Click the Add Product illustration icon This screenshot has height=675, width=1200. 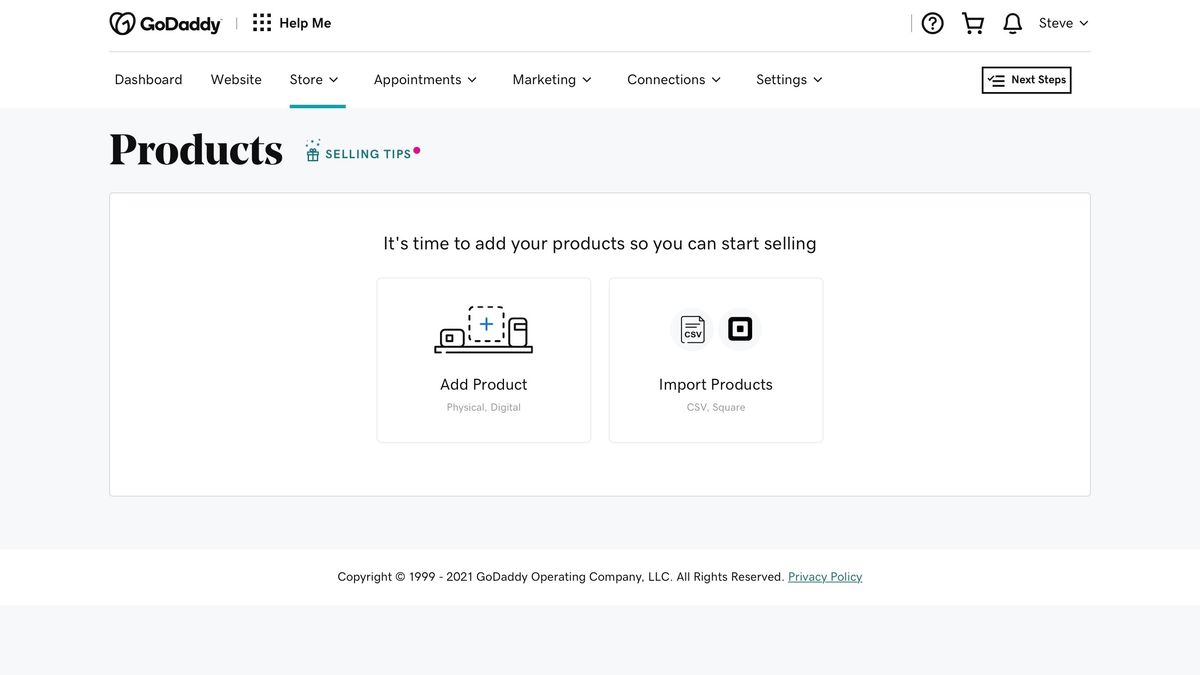pos(483,329)
